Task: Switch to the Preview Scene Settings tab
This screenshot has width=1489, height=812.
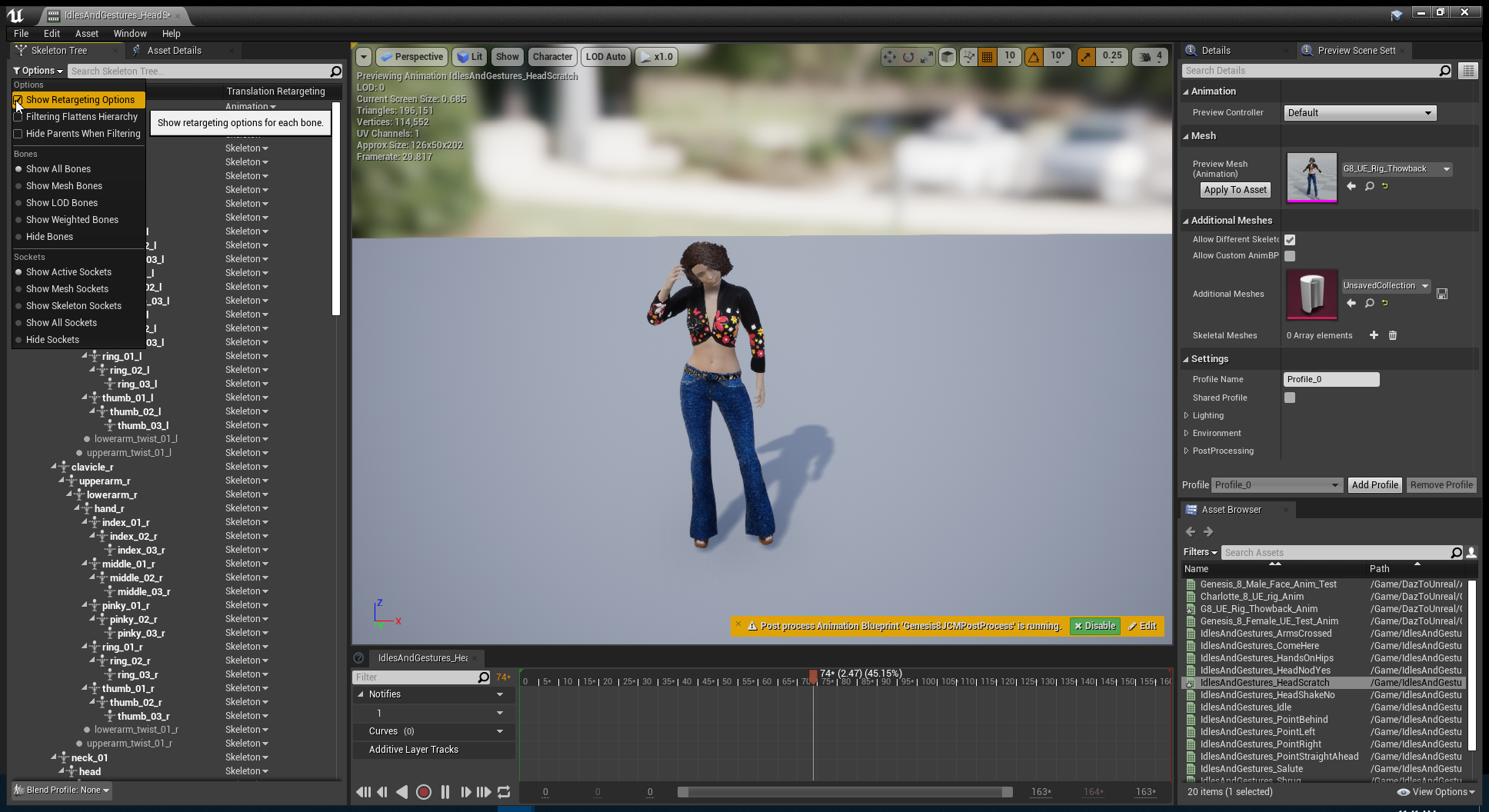Action: (1356, 51)
